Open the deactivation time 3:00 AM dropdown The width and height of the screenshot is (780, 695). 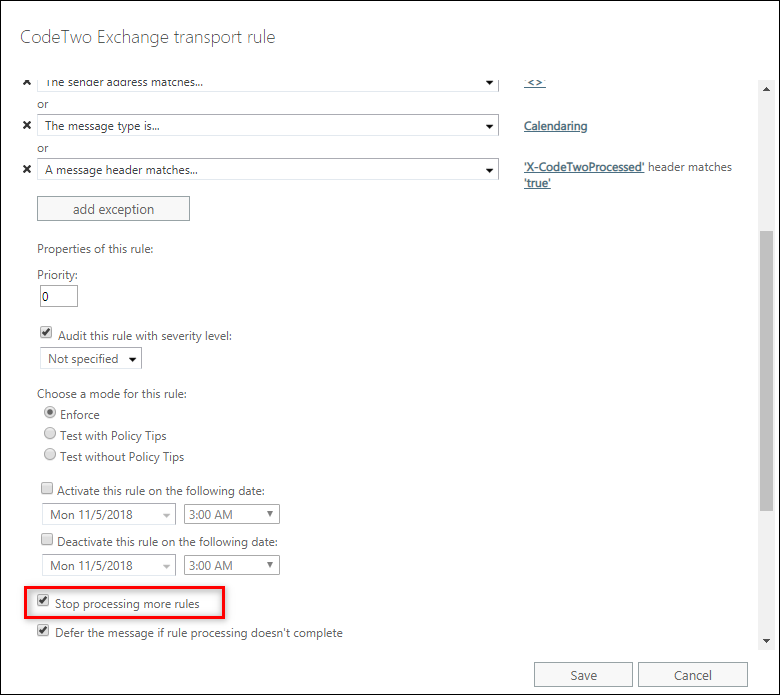[x=232, y=565]
